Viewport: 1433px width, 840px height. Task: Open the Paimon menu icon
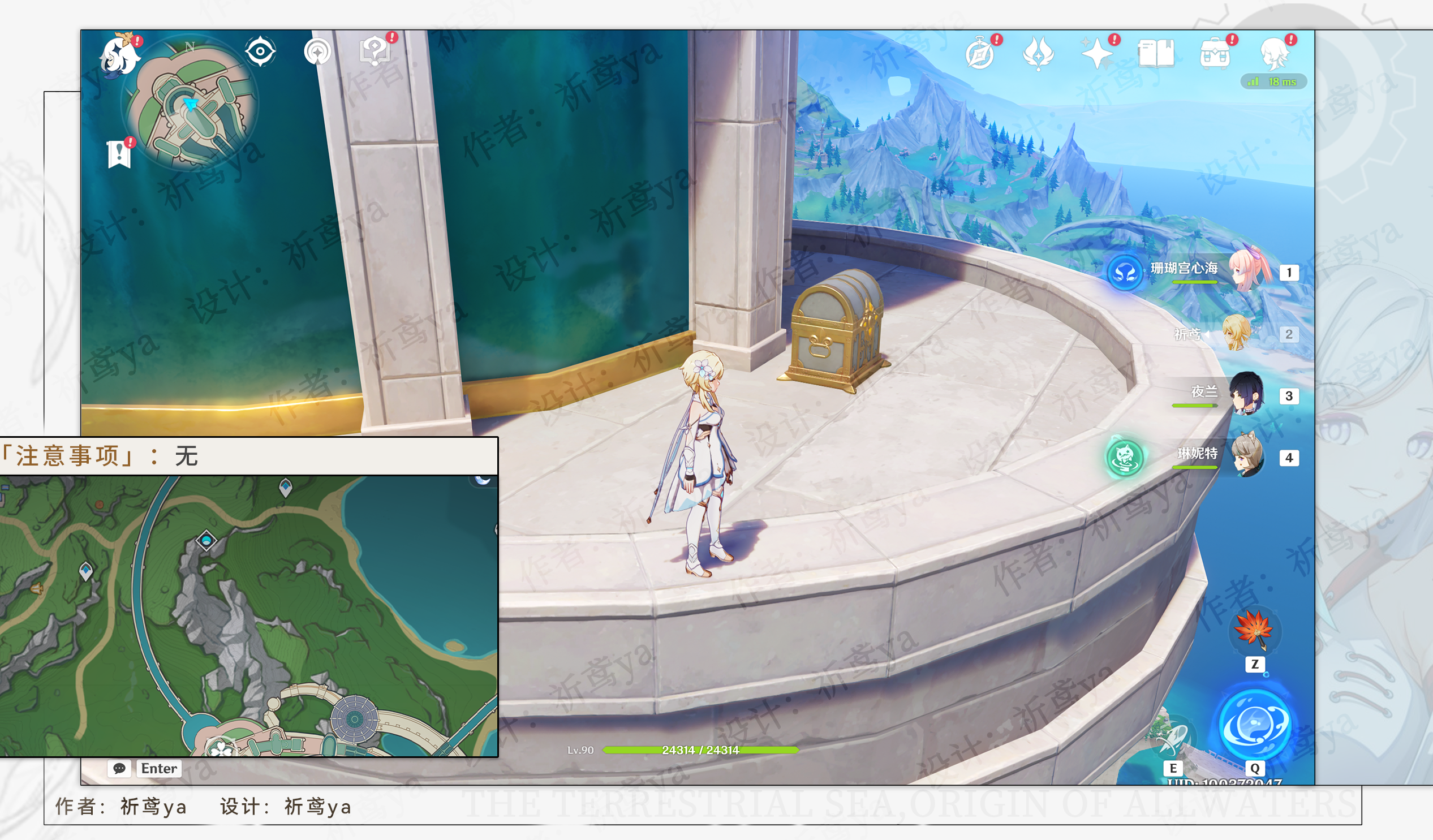[119, 55]
